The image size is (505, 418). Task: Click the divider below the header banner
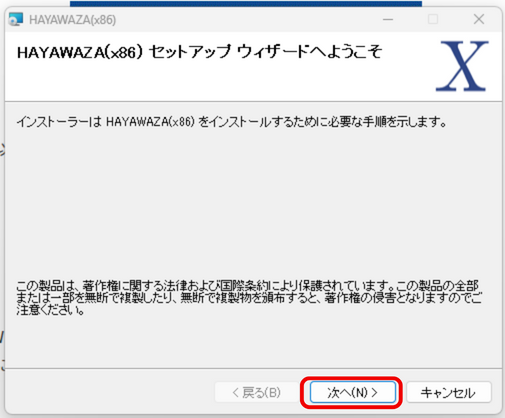pyautogui.click(x=253, y=101)
